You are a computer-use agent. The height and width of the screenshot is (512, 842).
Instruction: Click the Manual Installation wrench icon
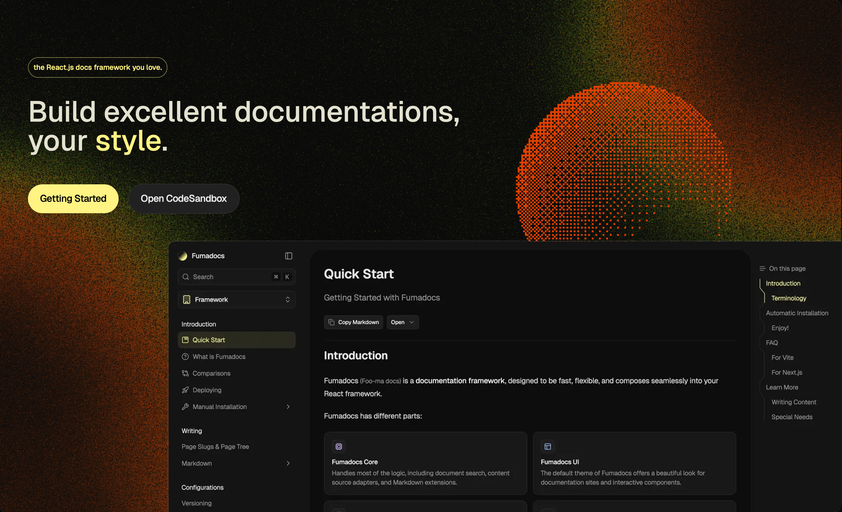(x=185, y=407)
